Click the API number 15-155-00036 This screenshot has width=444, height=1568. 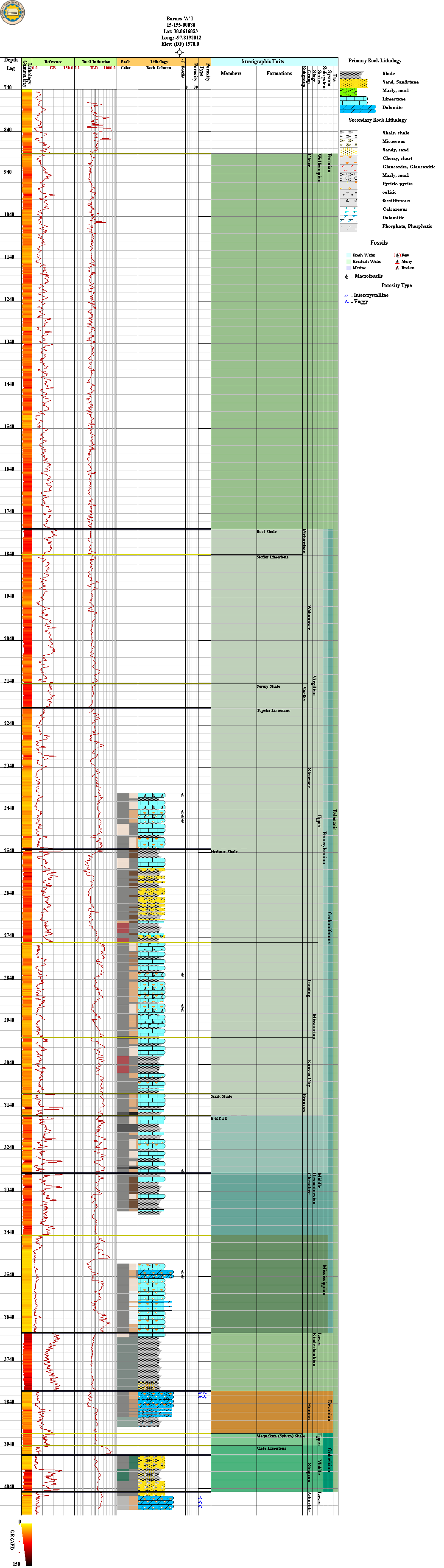coord(180,25)
